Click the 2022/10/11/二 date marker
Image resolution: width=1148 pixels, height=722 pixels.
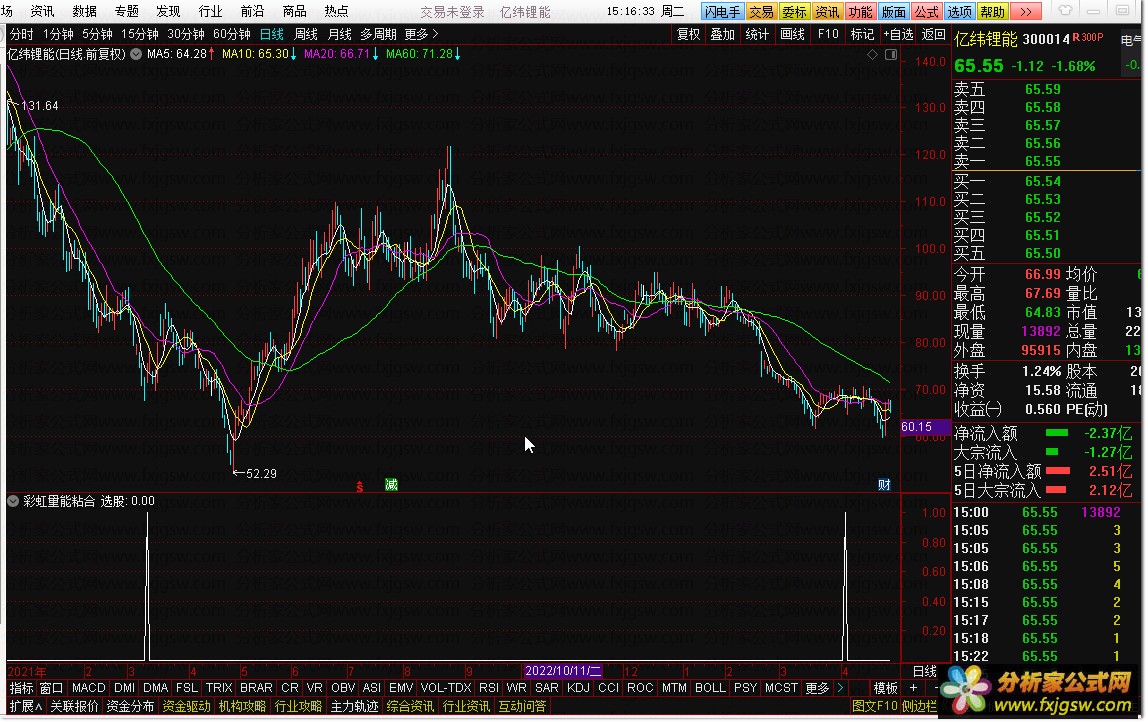(x=562, y=671)
